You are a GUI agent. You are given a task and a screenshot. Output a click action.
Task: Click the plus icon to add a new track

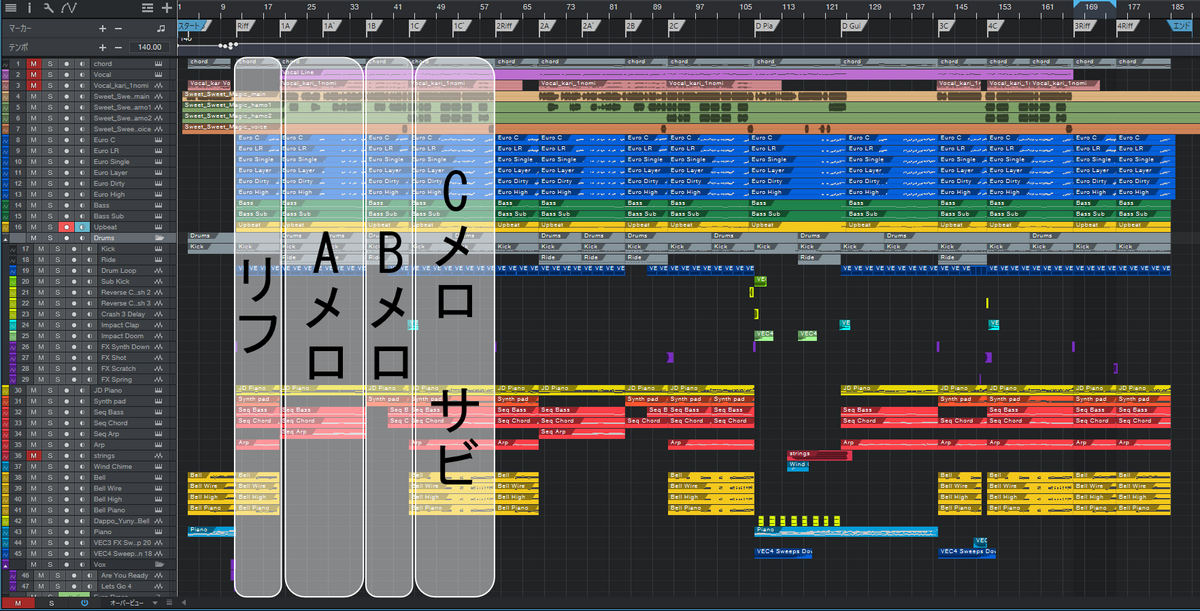point(167,8)
